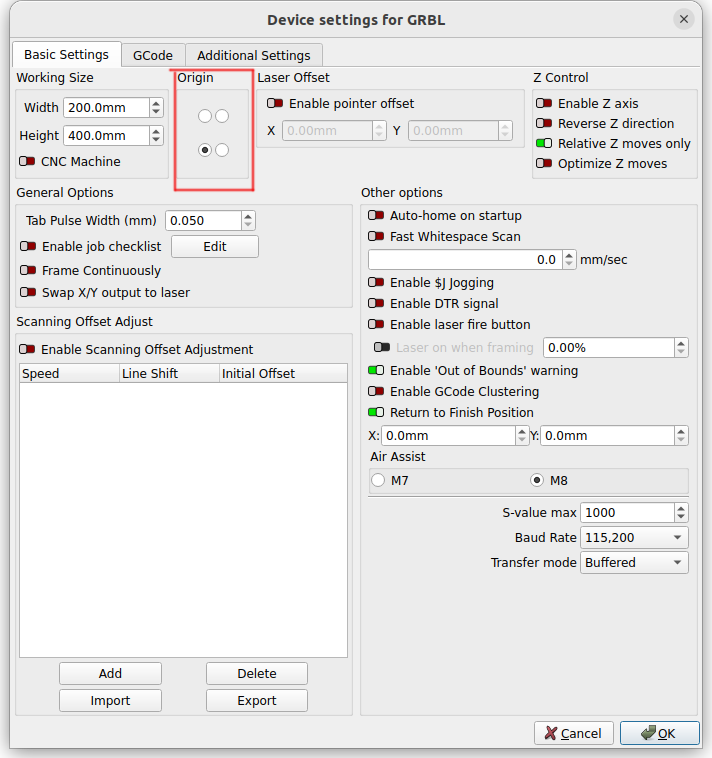Select the Basic Settings tab

67,54
